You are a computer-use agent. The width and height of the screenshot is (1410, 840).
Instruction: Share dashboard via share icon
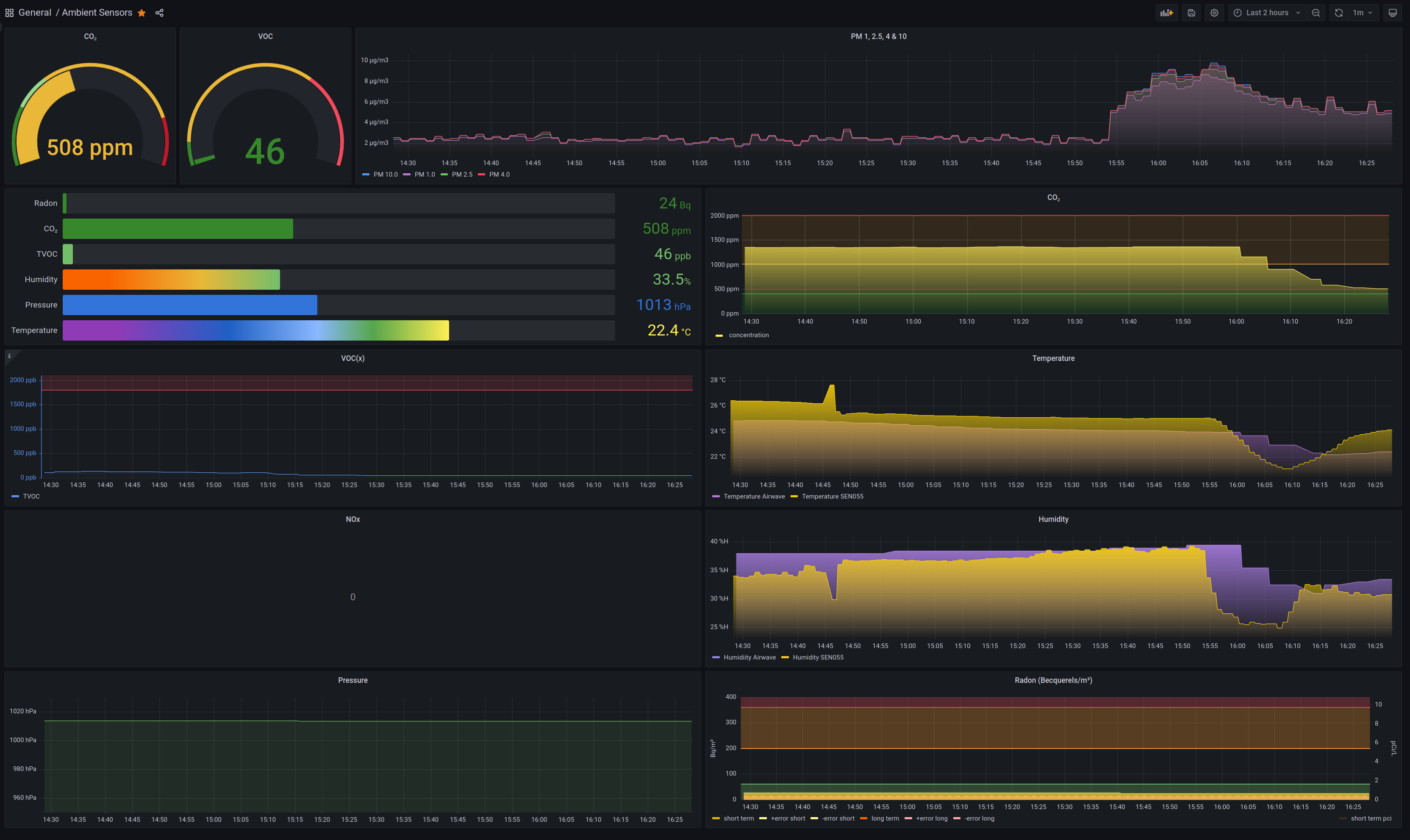click(160, 12)
